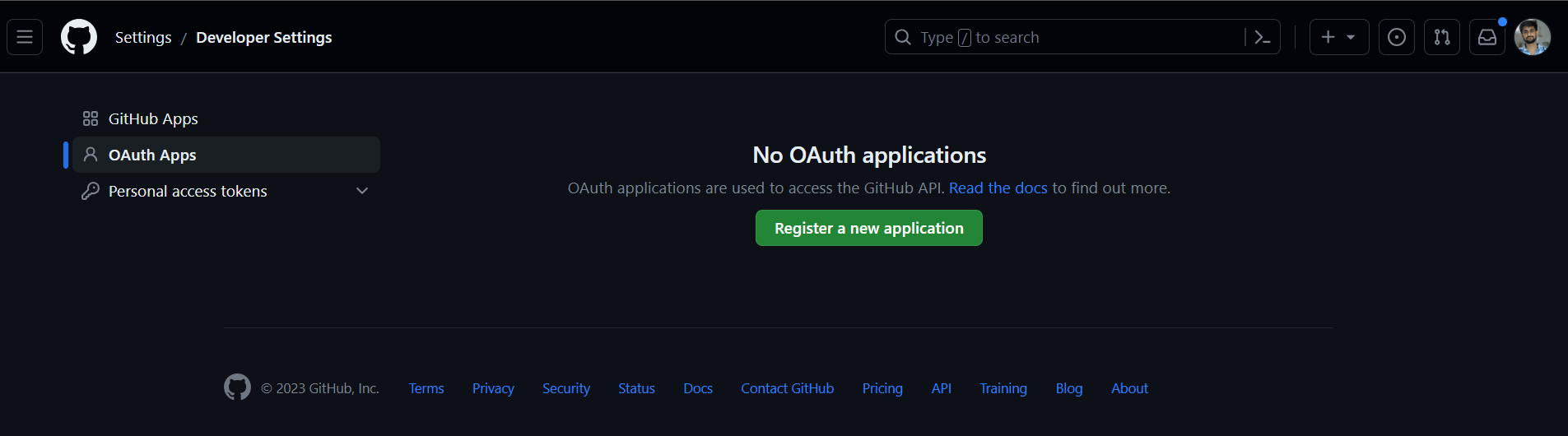Open Personal access tokens sidebar item
The width and height of the screenshot is (1568, 436).
click(x=226, y=191)
